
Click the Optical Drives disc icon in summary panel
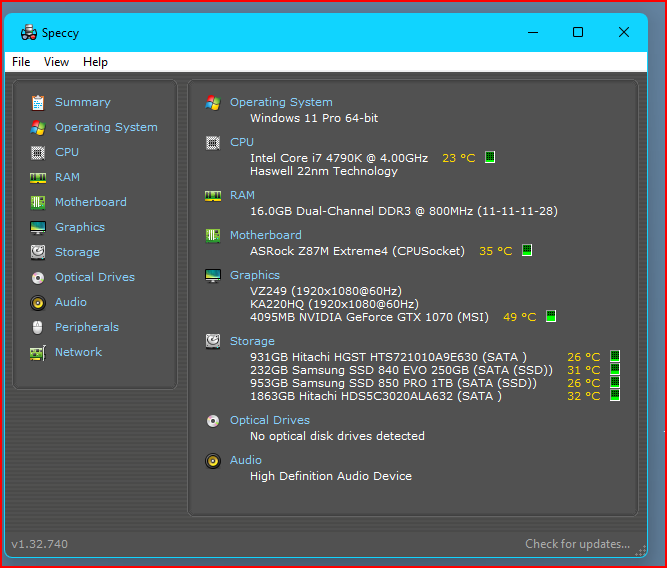pyautogui.click(x=213, y=421)
